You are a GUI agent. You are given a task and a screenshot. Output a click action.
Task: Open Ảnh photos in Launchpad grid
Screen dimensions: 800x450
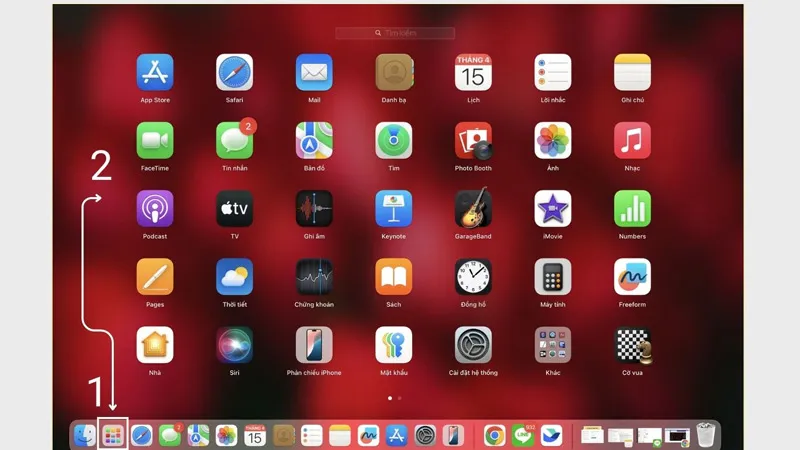click(553, 140)
